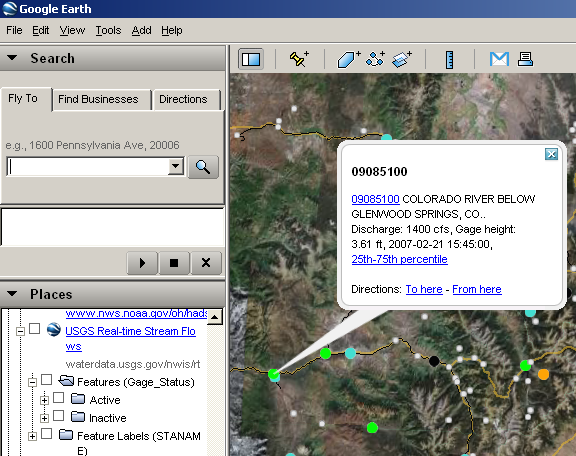
Task: Open USGS Real-time Stream Flows link
Action: tap(130, 338)
